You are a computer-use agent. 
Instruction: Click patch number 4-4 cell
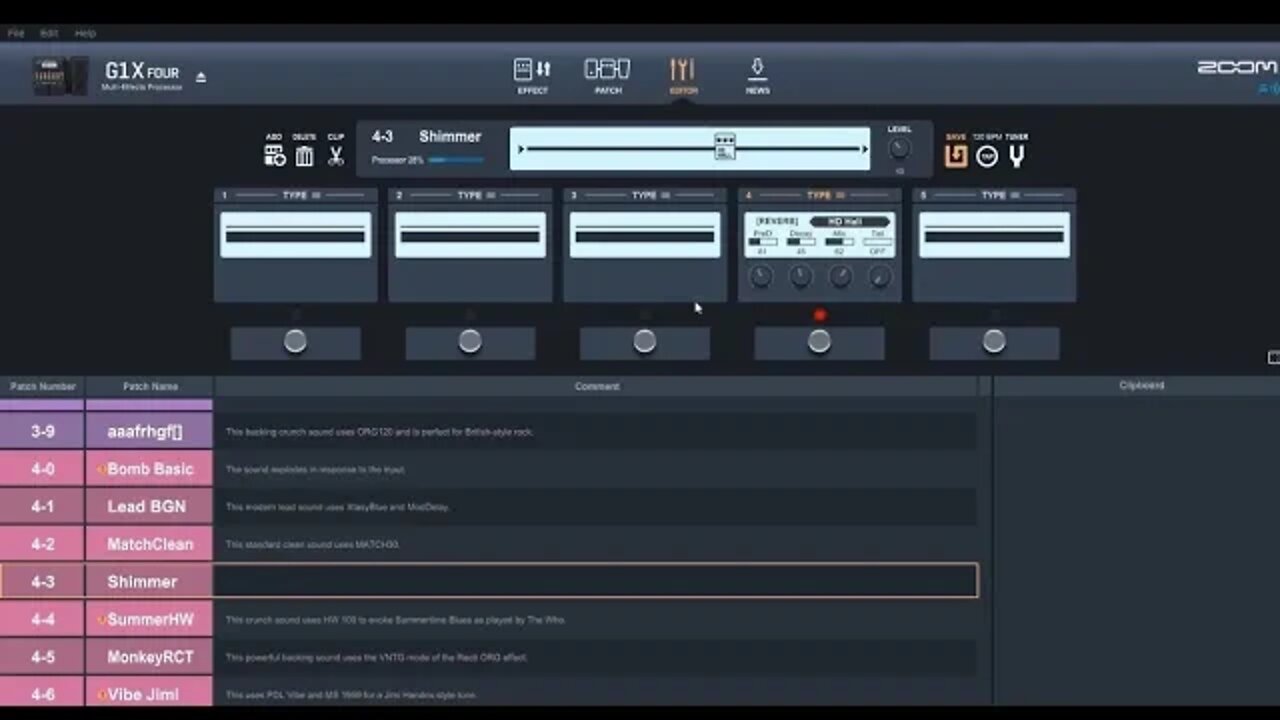tap(42, 619)
